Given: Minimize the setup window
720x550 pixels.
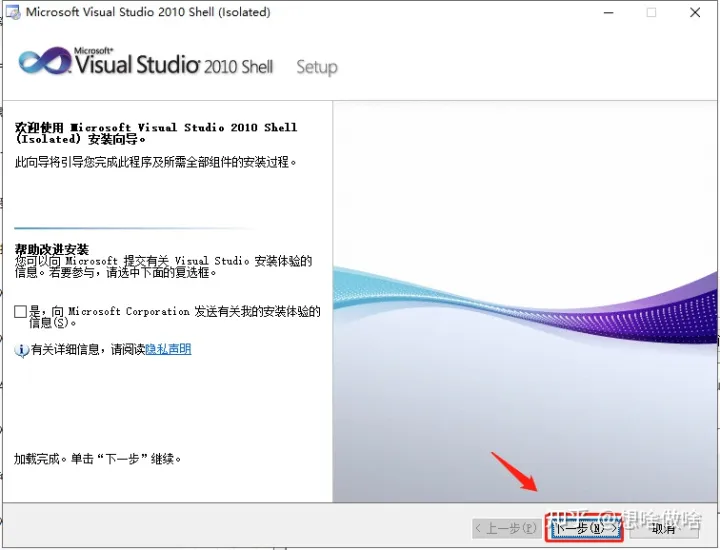Looking at the screenshot, I should tap(609, 12).
